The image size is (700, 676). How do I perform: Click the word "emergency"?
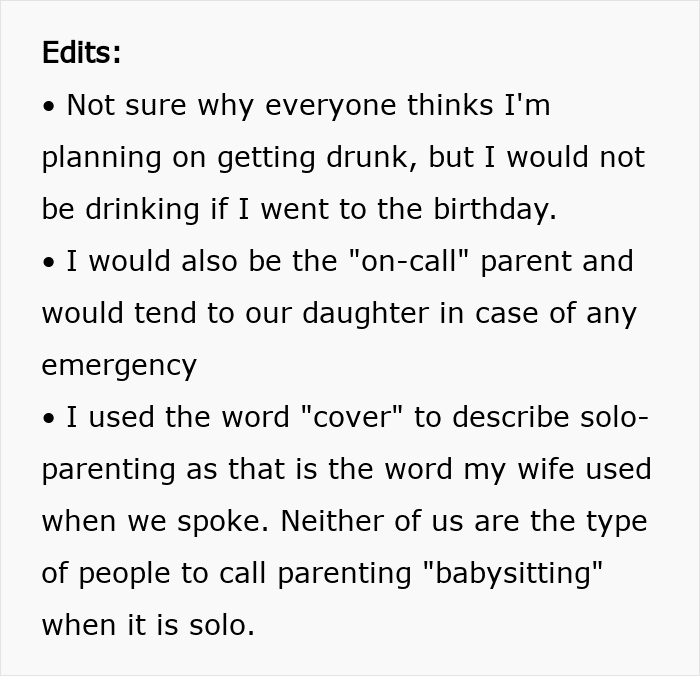pos(119,366)
